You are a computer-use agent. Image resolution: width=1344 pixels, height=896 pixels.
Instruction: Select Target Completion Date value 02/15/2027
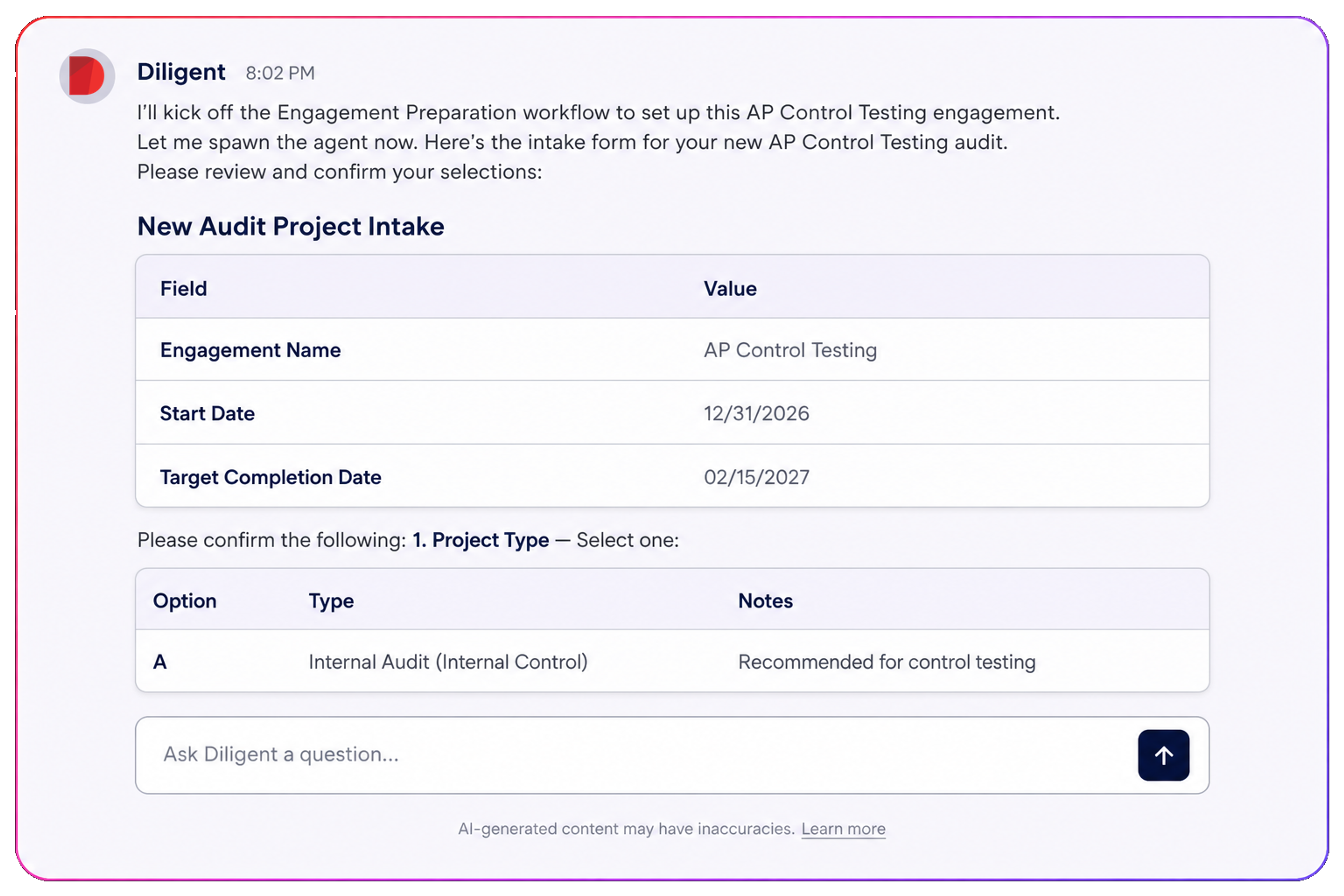pyautogui.click(x=757, y=477)
